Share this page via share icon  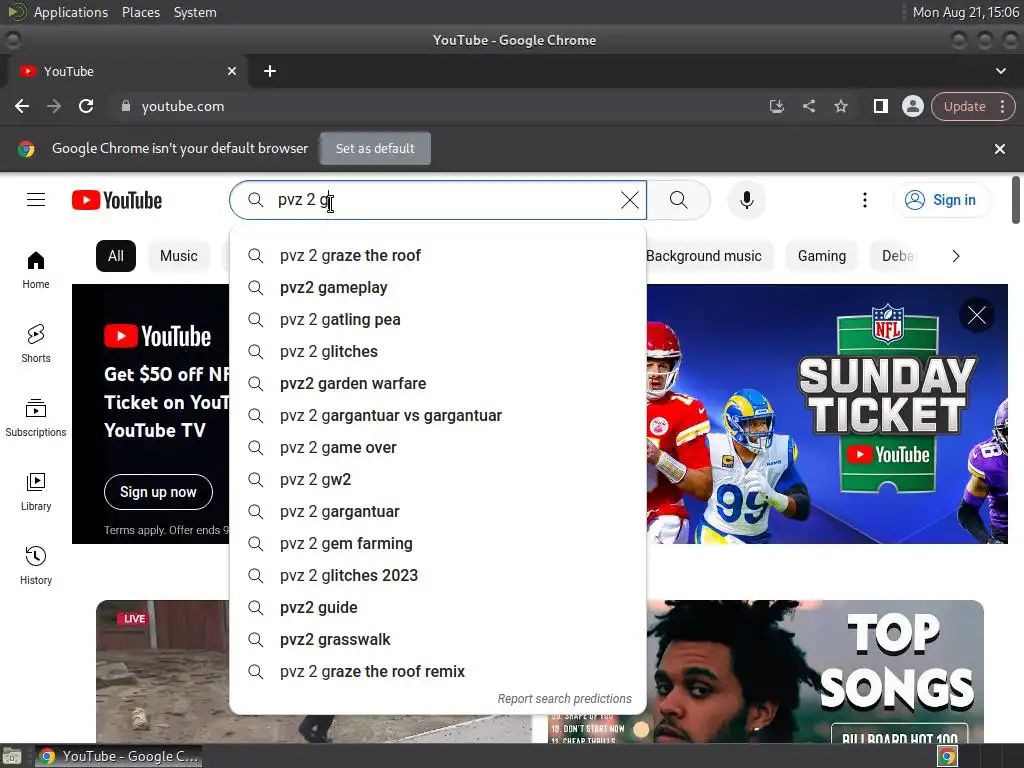(808, 106)
